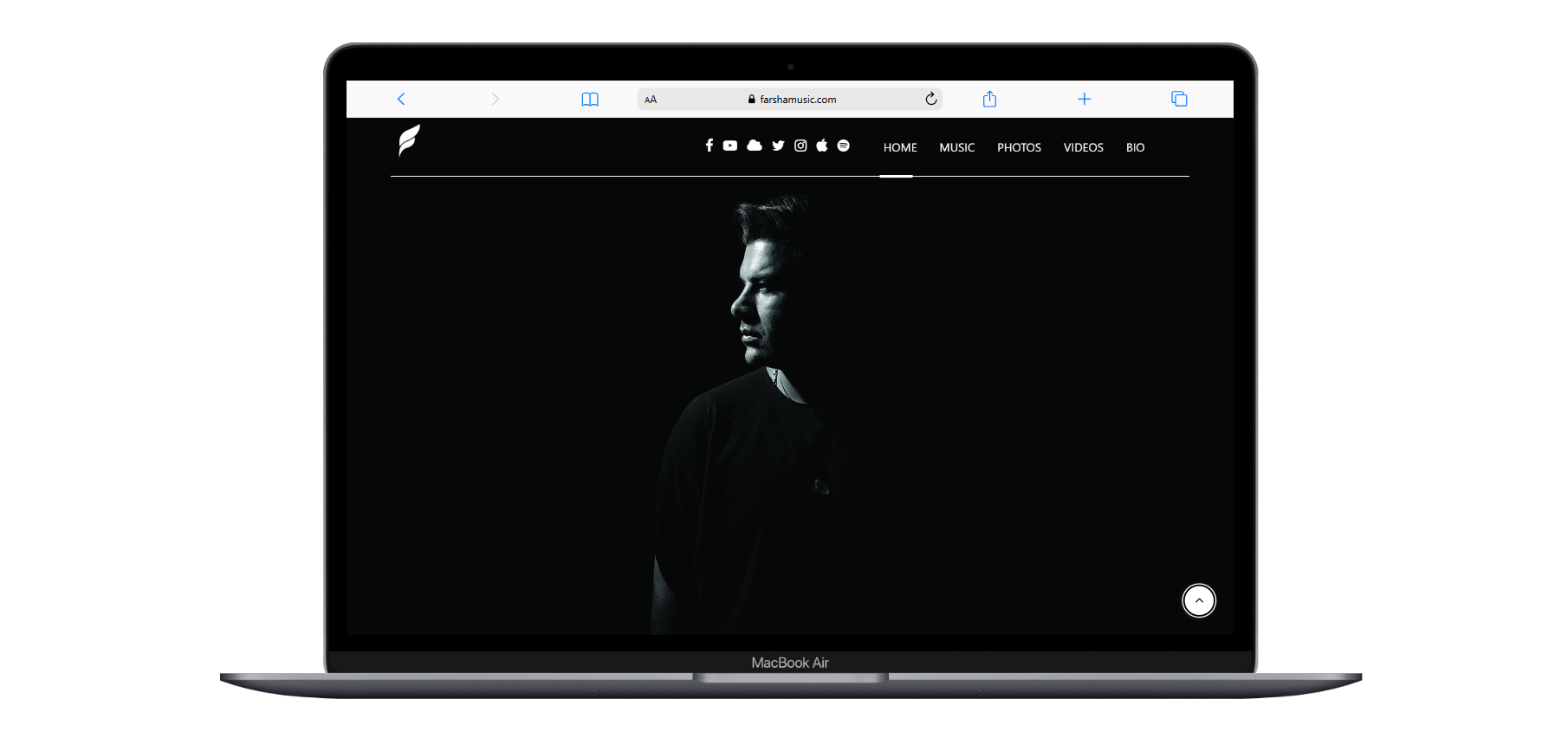This screenshot has width=1568, height=738.
Task: Select the HOME menu item
Action: (900, 148)
